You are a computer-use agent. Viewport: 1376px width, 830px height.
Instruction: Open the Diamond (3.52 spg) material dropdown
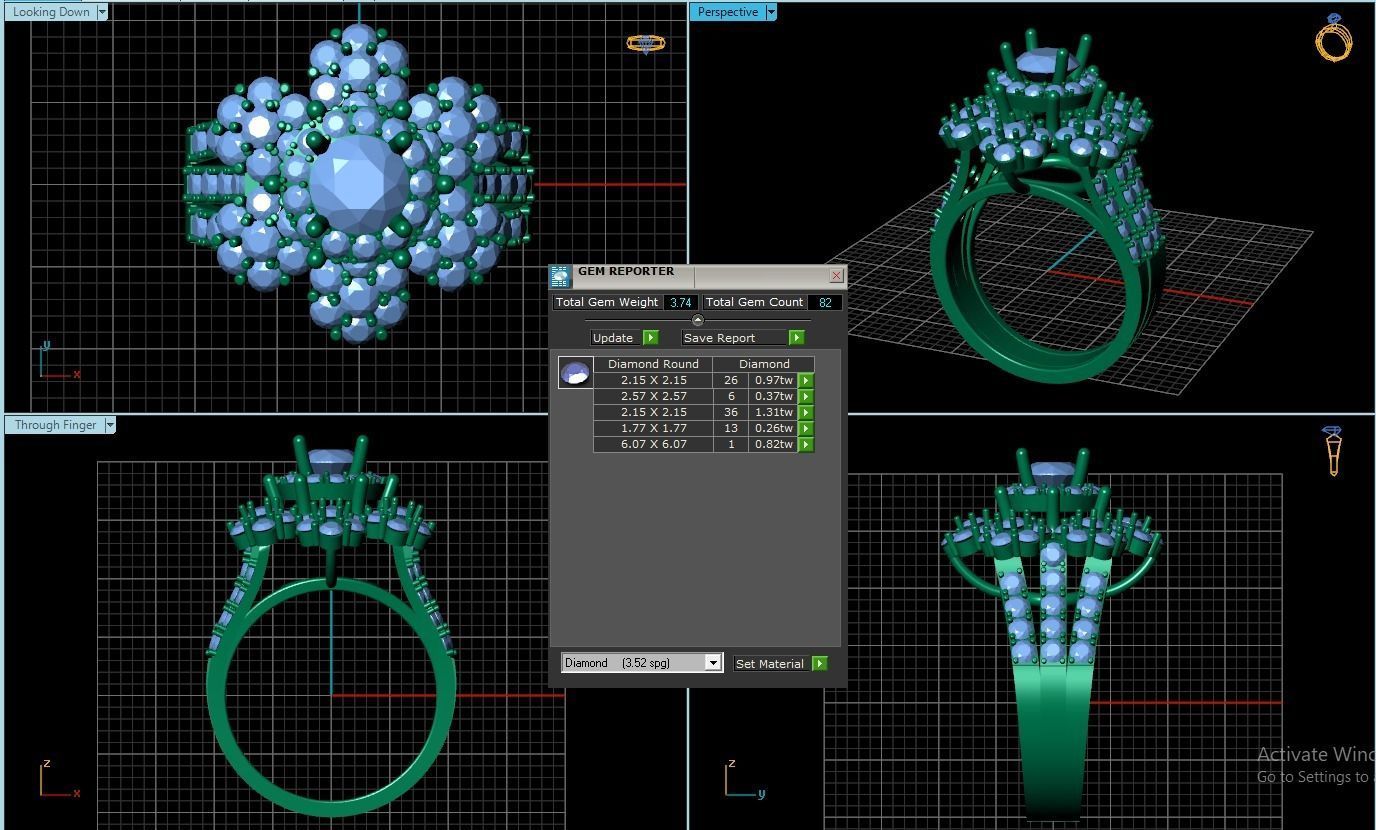click(x=713, y=663)
